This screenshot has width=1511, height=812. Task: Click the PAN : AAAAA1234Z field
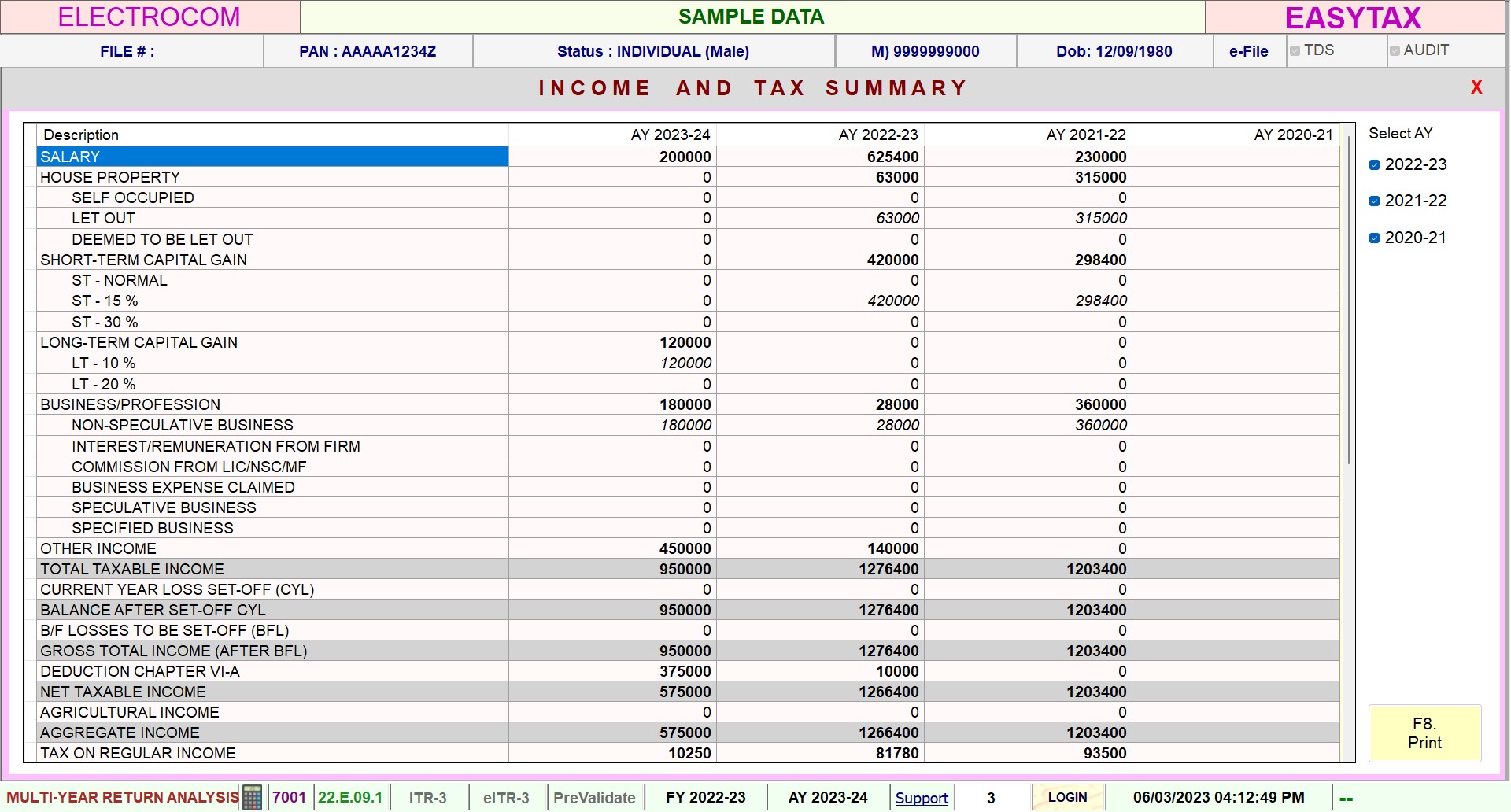[368, 51]
